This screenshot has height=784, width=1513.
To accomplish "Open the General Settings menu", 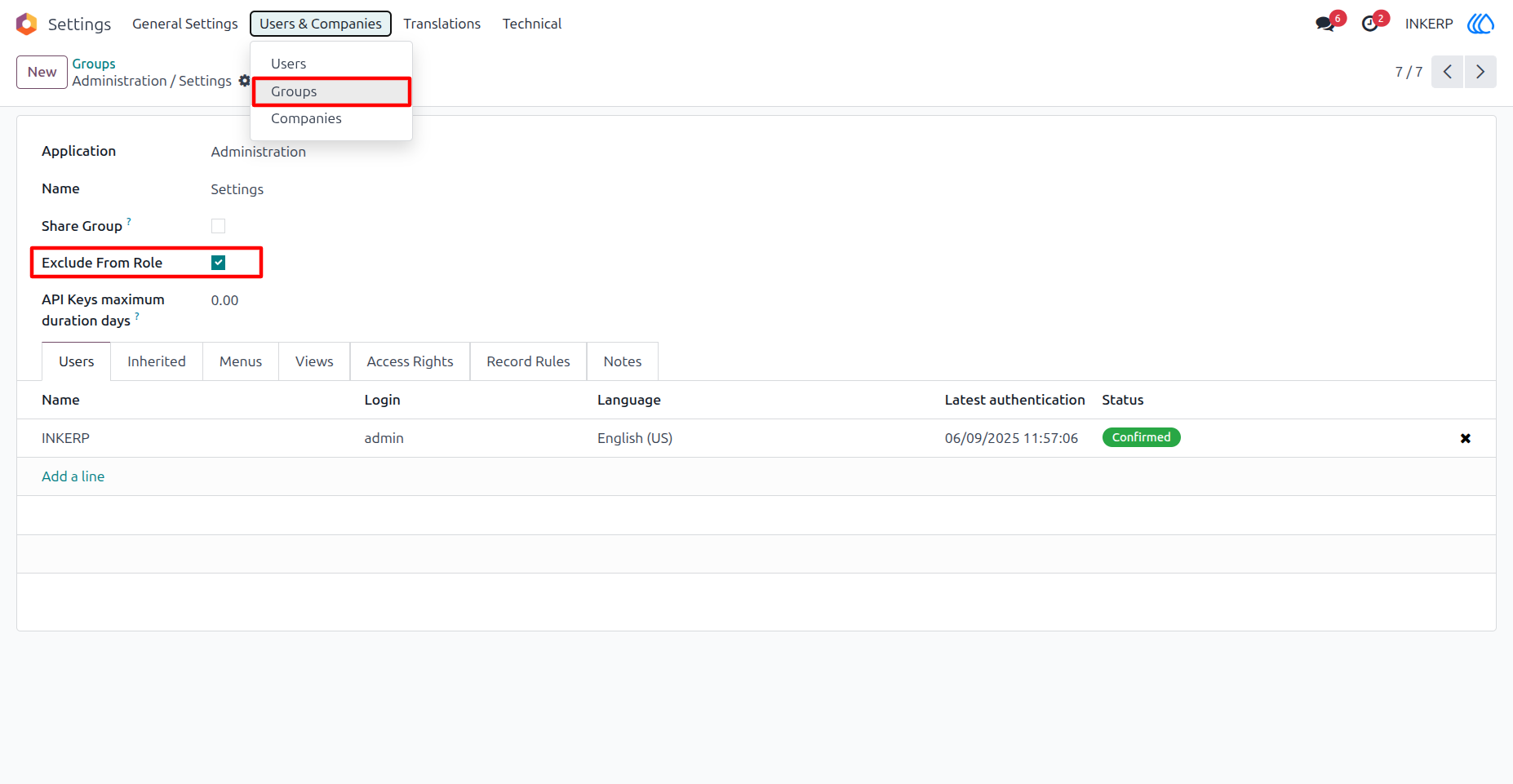I will pos(185,24).
